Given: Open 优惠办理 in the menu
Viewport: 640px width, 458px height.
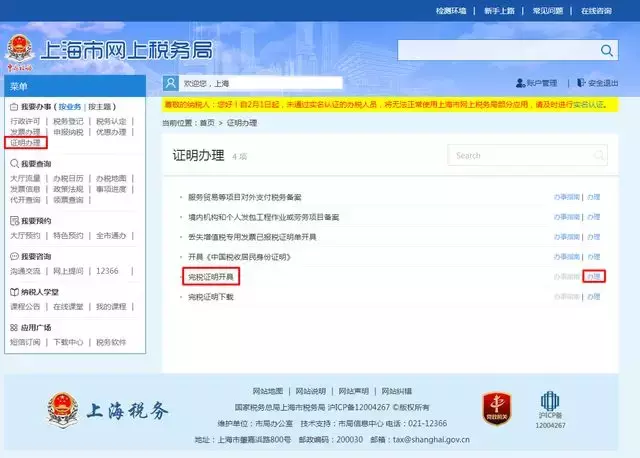Looking at the screenshot, I should (x=111, y=132).
